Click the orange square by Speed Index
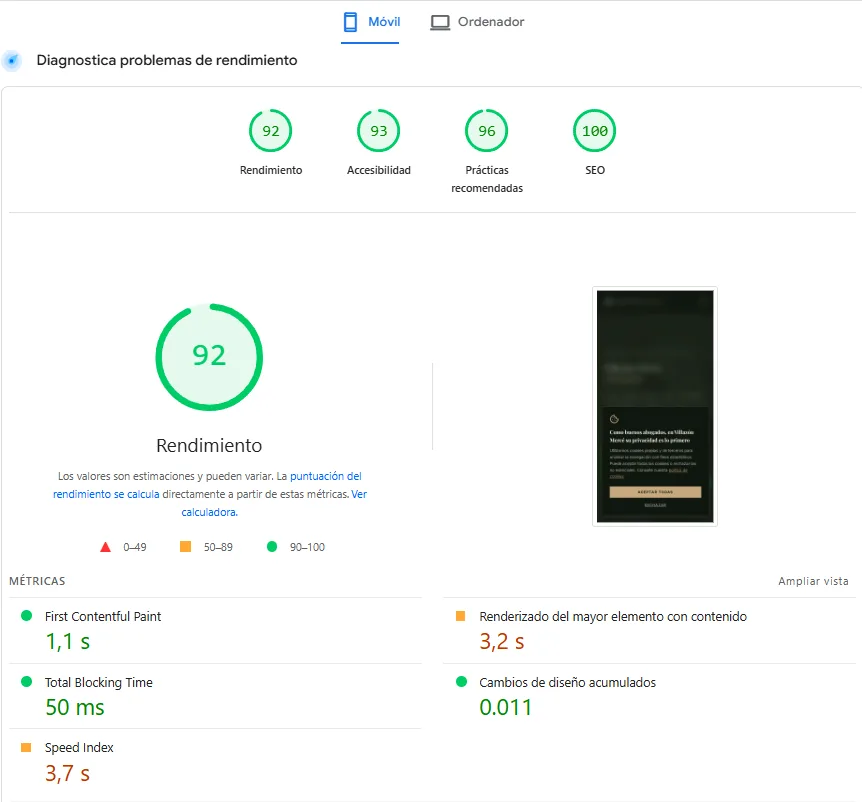Image resolution: width=862 pixels, height=802 pixels. point(26,747)
